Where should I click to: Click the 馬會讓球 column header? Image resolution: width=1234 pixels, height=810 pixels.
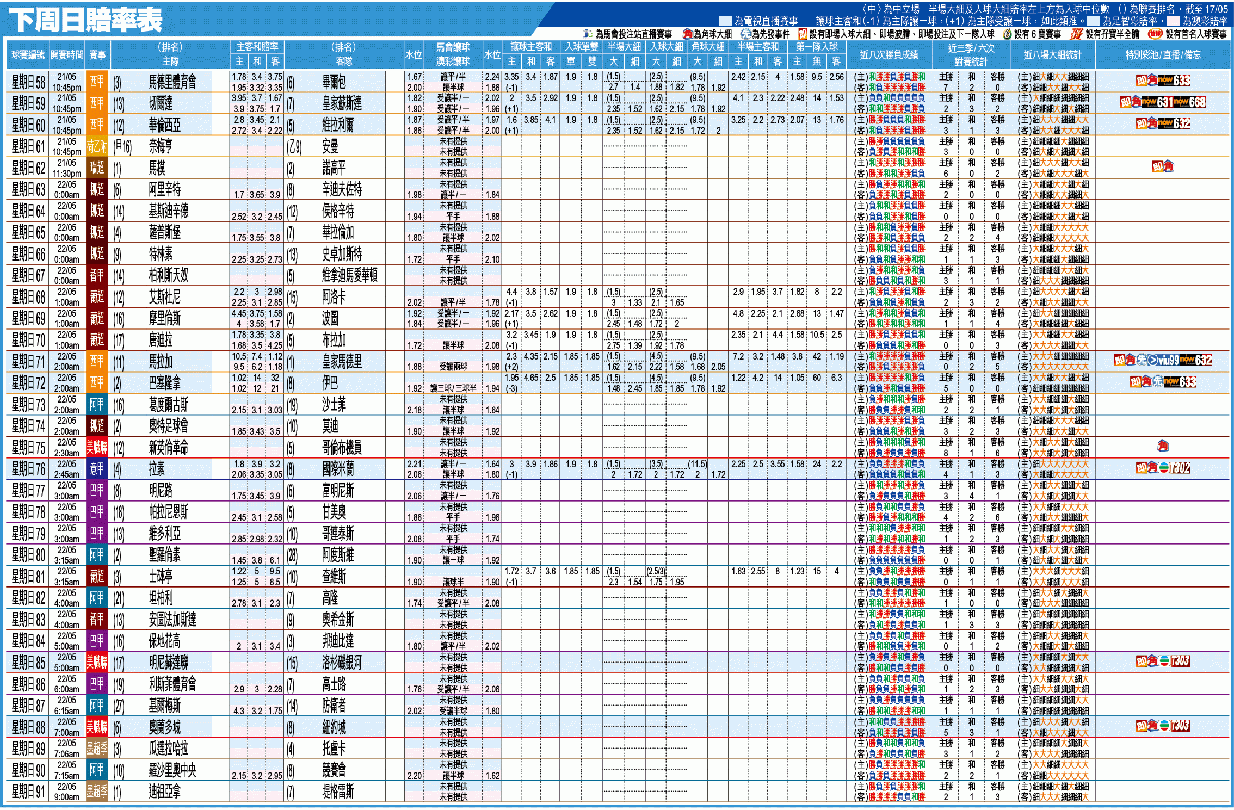[x=455, y=46]
